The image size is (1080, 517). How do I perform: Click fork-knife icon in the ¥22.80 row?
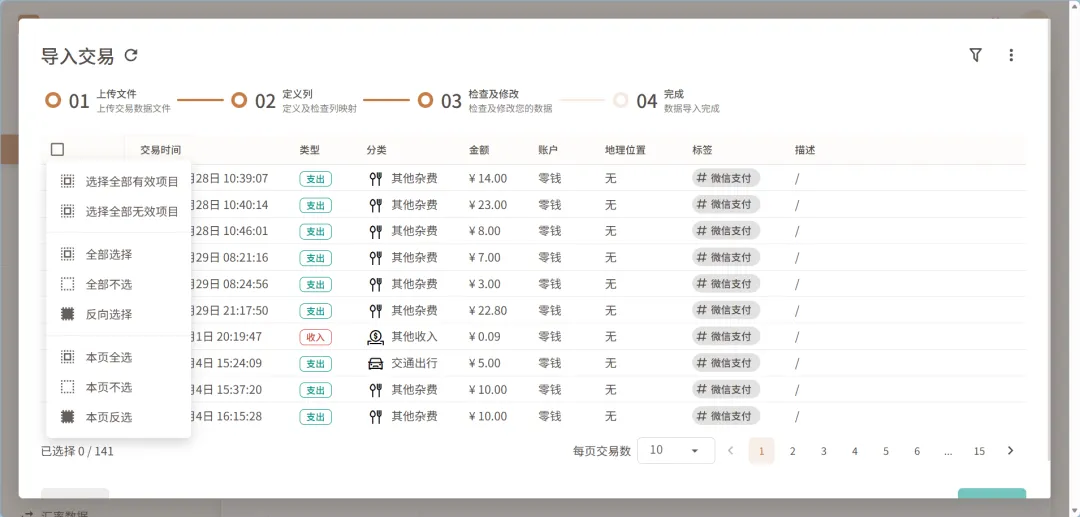click(375, 311)
